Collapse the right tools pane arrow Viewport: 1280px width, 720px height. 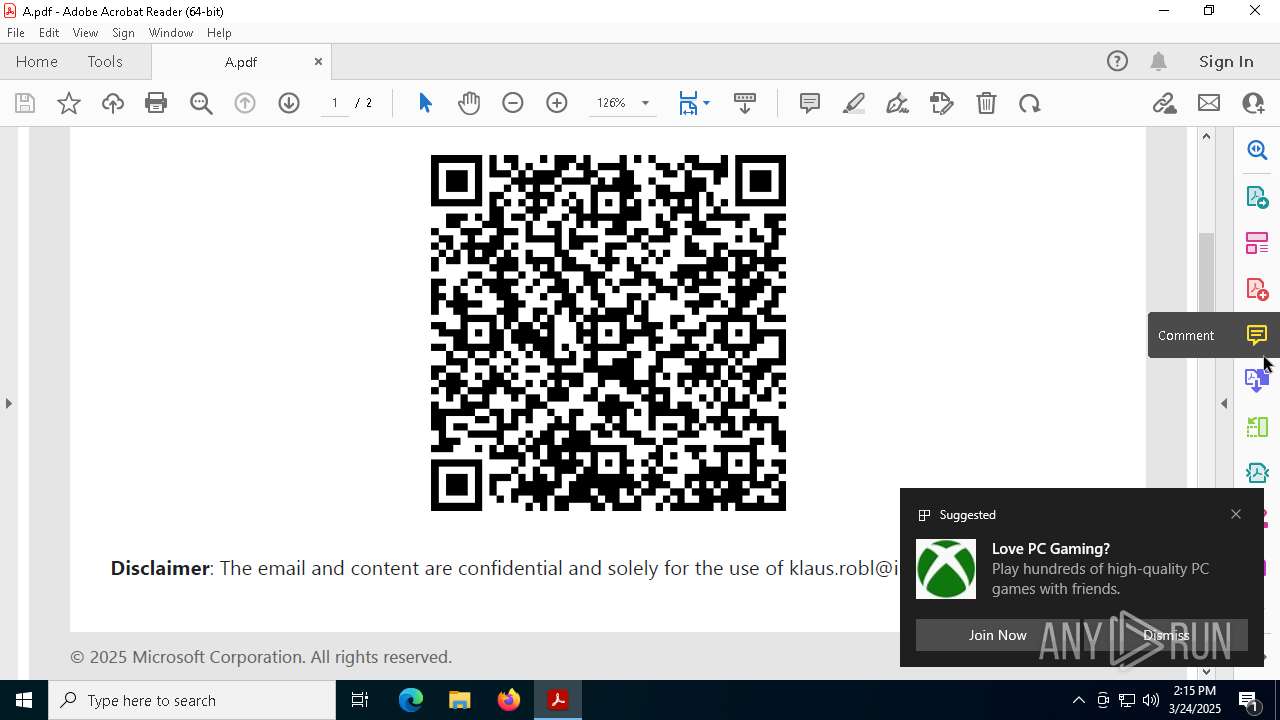1224,403
